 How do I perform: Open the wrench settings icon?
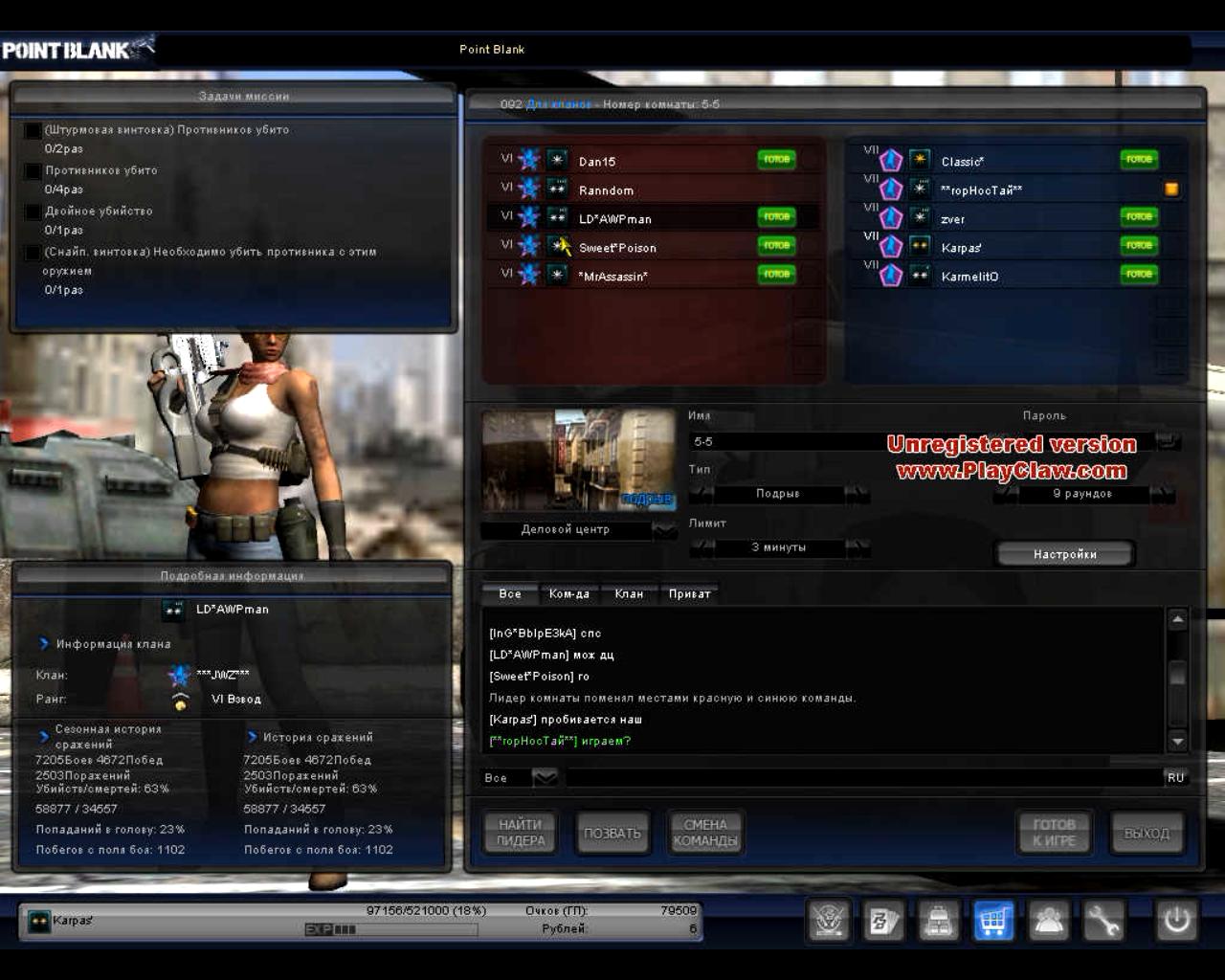[x=1103, y=921]
